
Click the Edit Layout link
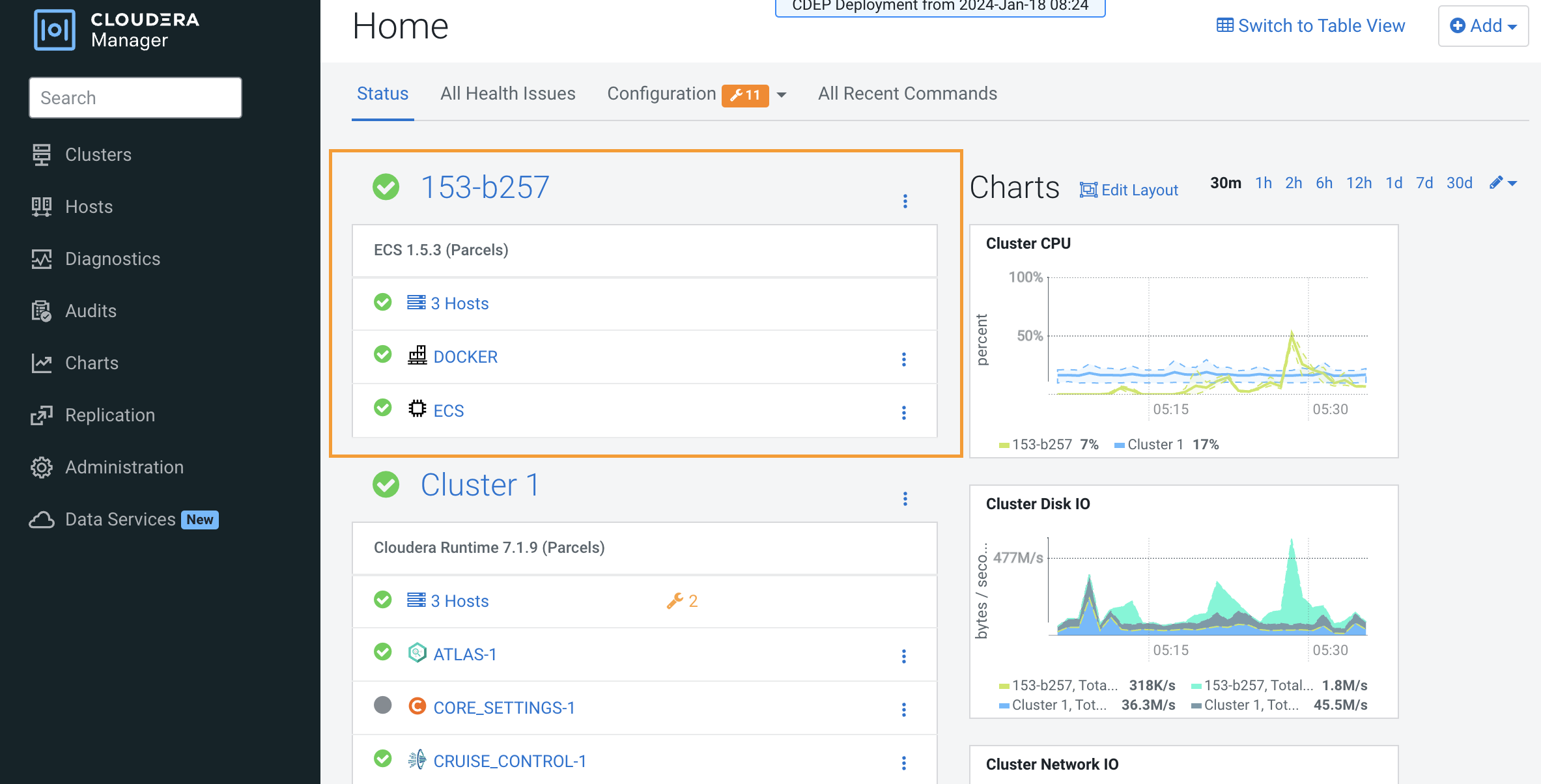coord(1129,190)
